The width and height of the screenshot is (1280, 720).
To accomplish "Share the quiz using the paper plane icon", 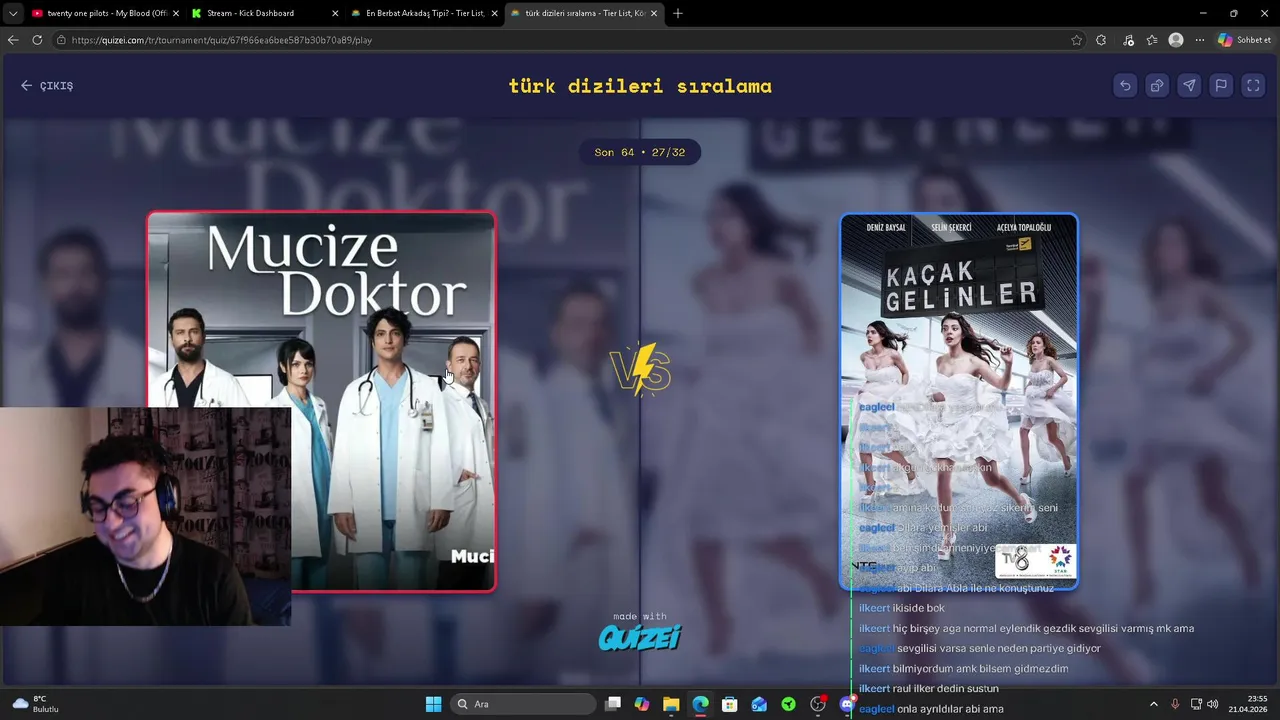I will (x=1189, y=86).
